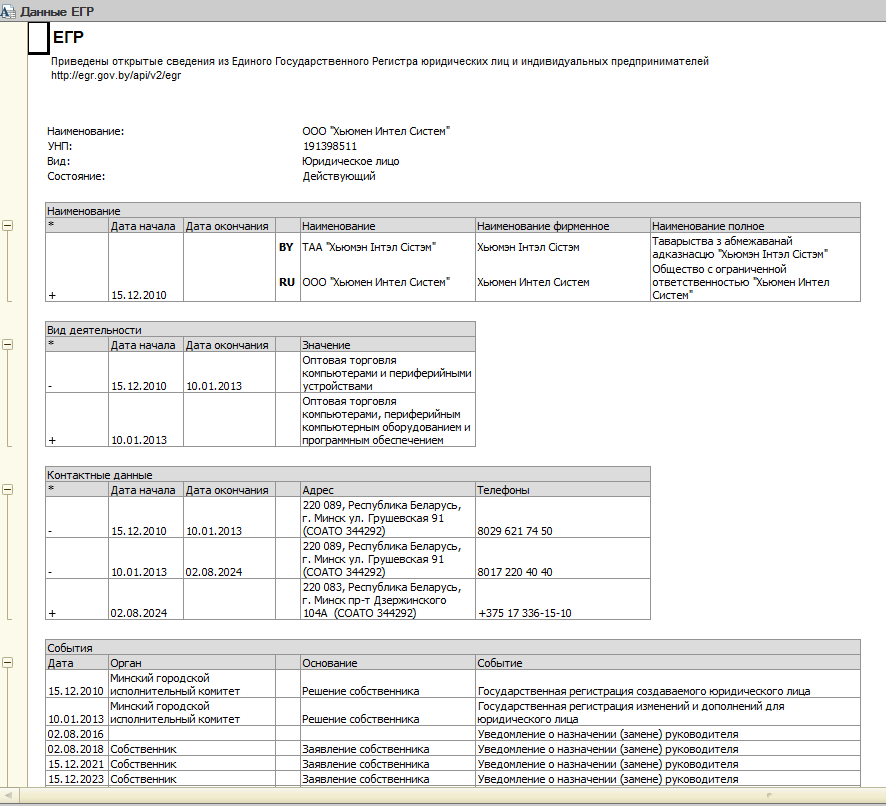This screenshot has width=886, height=806.
Task: Collapse the Вид деятельности group
Action: pyautogui.click(x=8, y=344)
